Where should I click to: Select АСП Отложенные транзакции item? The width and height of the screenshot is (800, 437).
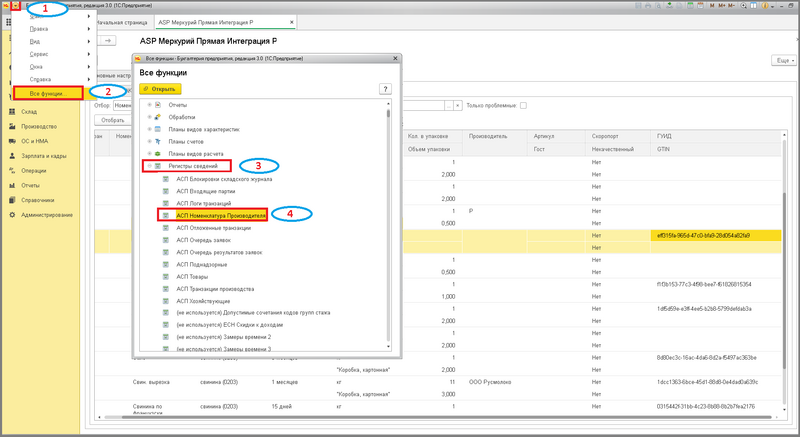point(213,228)
